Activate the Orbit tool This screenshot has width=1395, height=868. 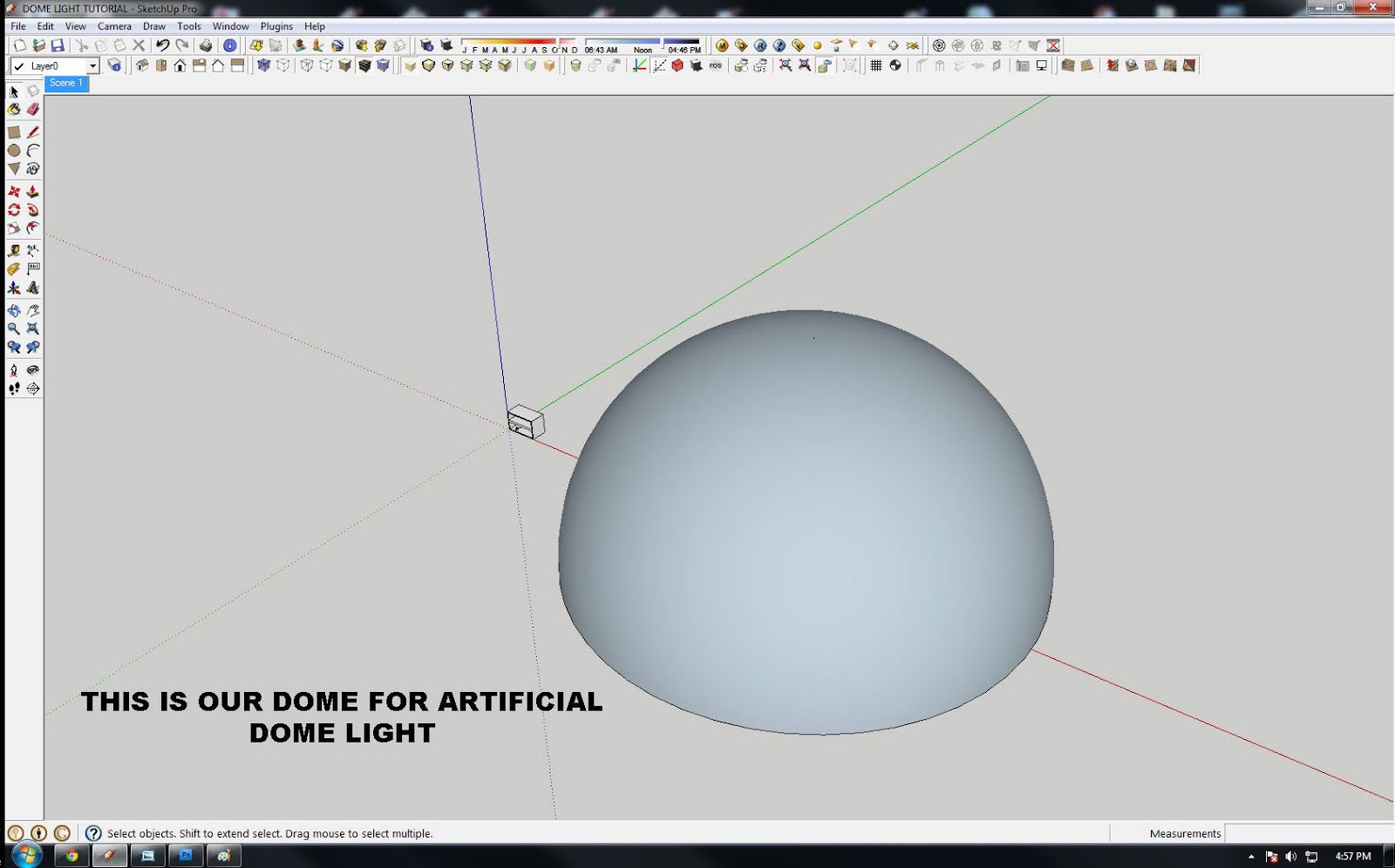(x=14, y=309)
